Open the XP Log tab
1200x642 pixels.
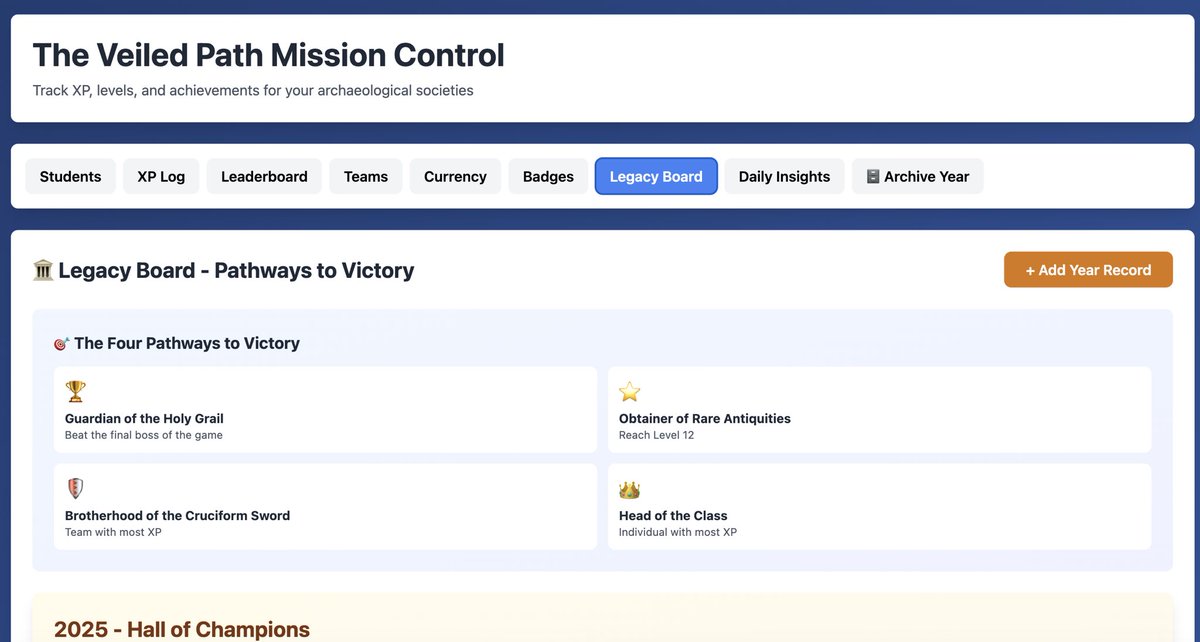click(160, 176)
